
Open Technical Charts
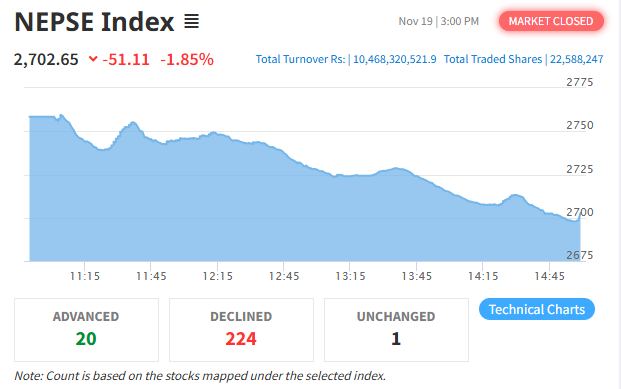point(537,309)
